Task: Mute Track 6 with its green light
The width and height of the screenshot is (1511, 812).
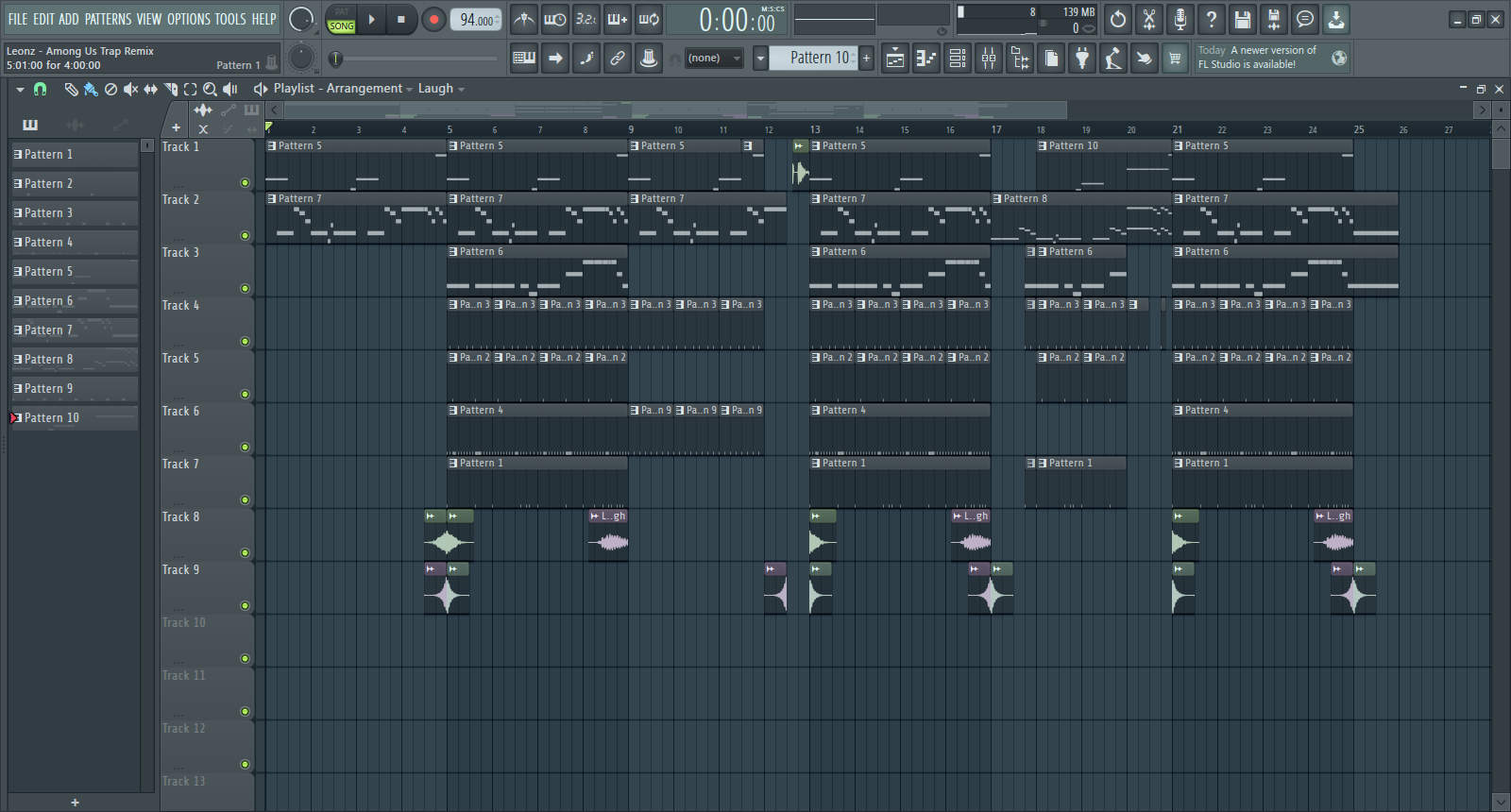Action: click(245, 448)
